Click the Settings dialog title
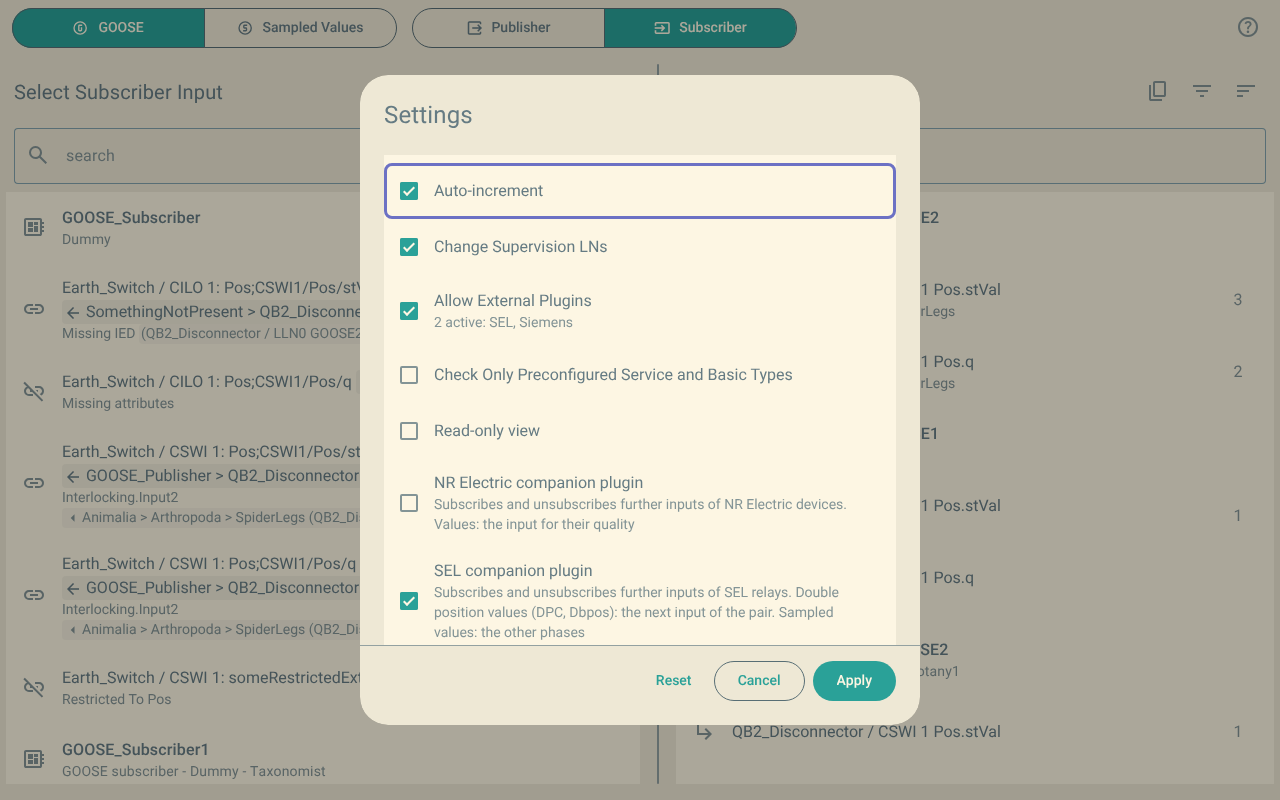 [428, 115]
